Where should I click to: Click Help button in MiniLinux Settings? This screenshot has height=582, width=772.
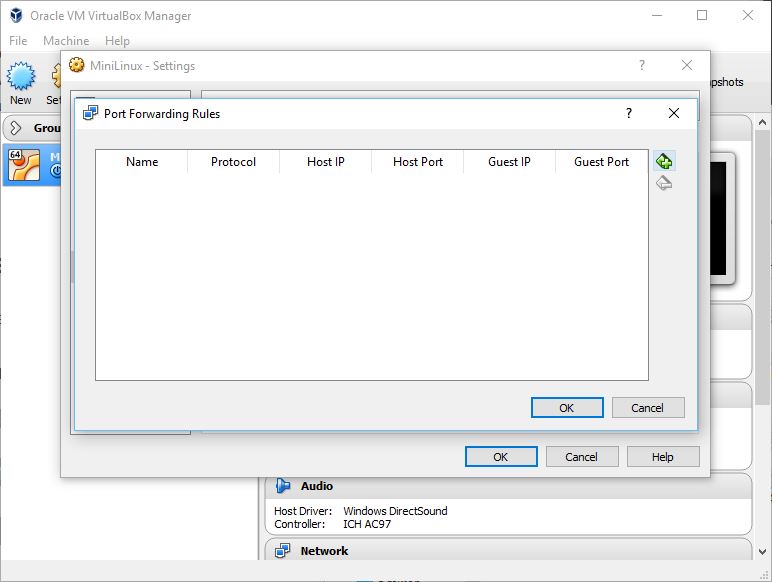[x=663, y=457]
